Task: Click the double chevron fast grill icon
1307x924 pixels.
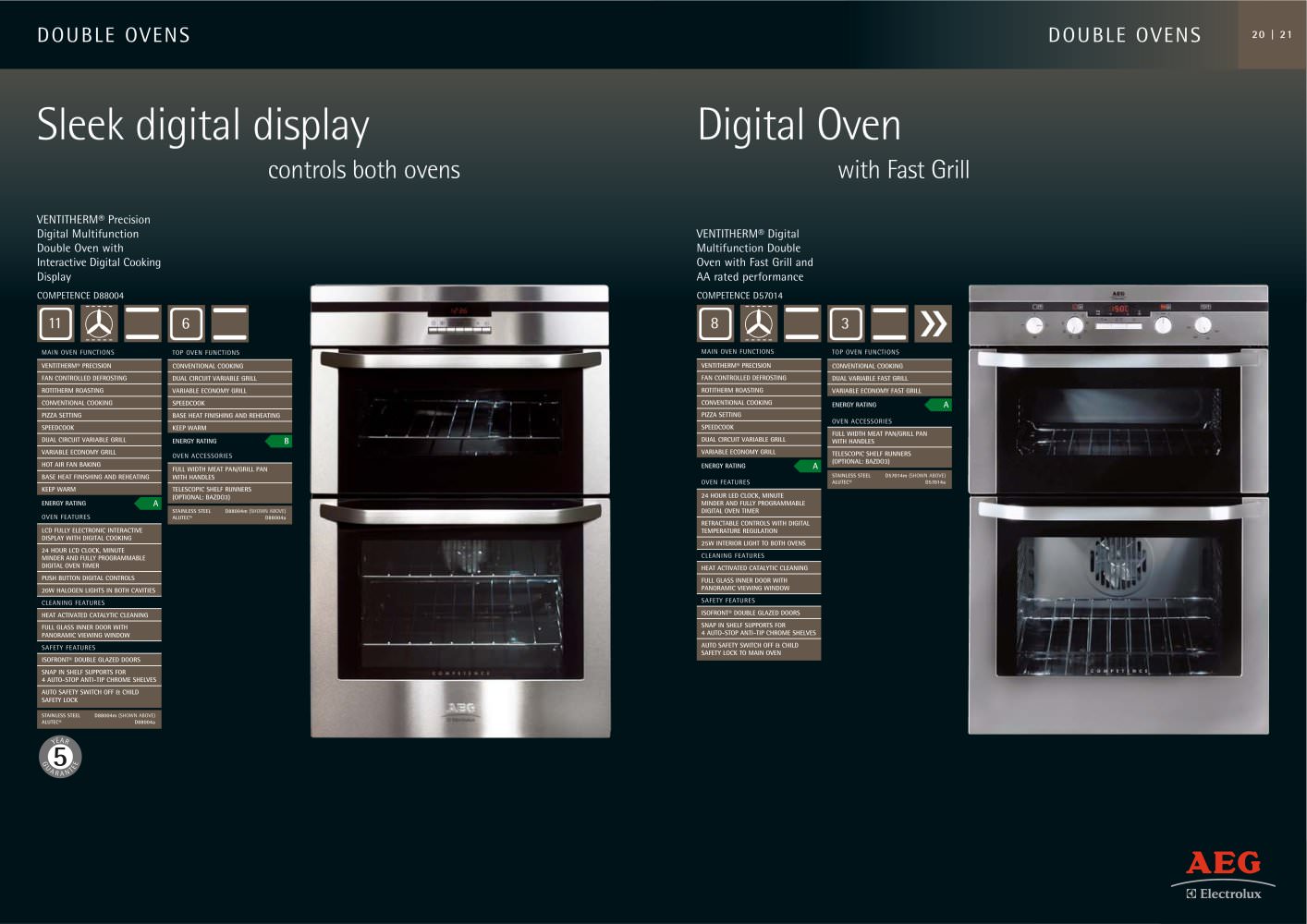Action: [x=933, y=323]
